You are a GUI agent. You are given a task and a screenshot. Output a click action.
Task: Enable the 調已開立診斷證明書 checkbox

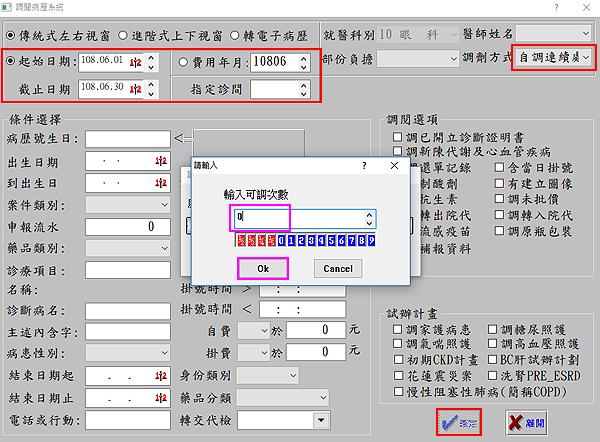pyautogui.click(x=399, y=136)
